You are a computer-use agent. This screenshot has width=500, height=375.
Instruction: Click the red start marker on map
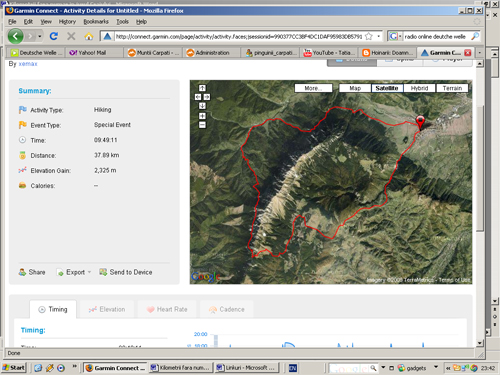tap(420, 122)
